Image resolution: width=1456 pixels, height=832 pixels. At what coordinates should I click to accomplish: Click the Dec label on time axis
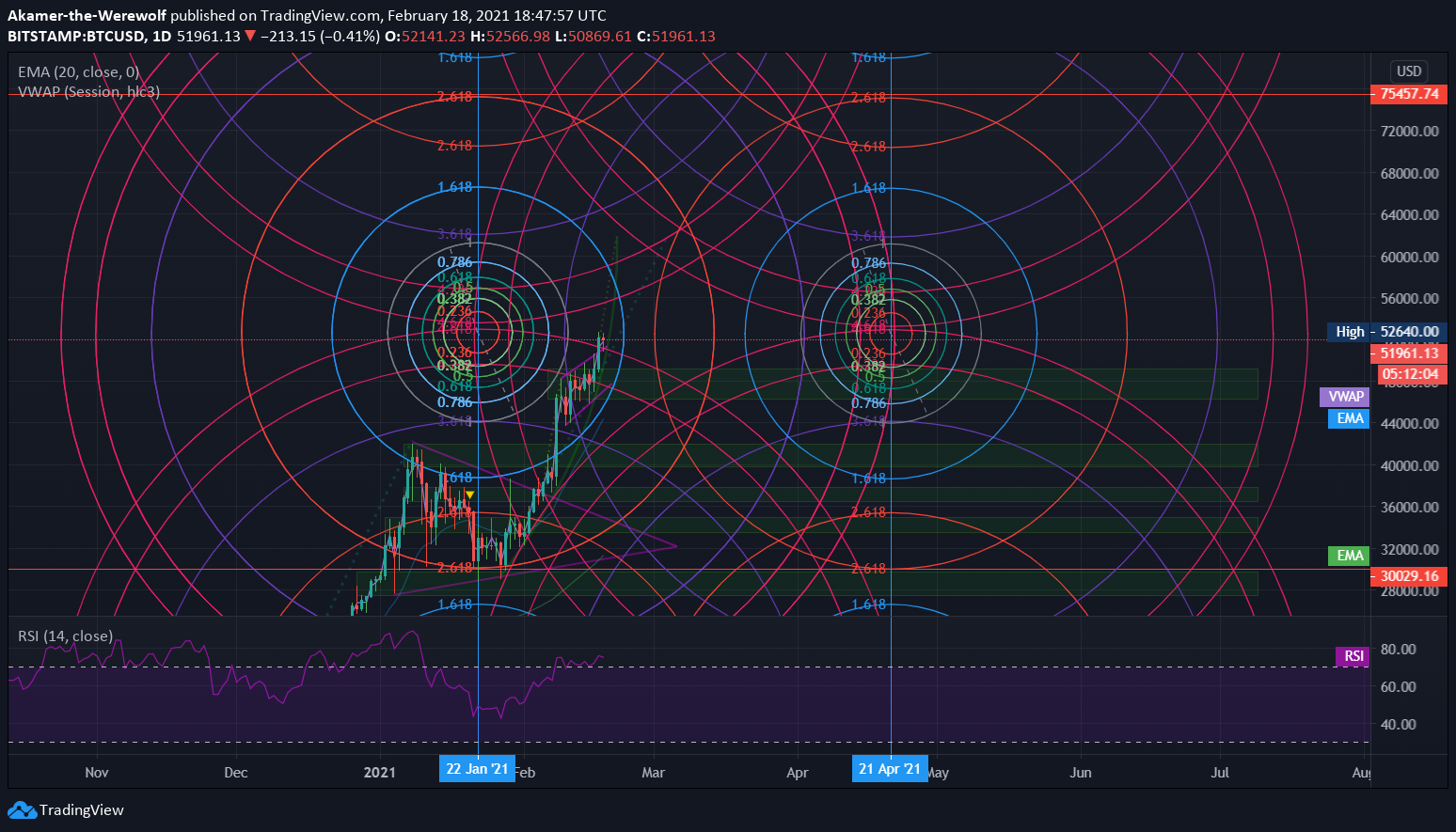pyautogui.click(x=236, y=773)
